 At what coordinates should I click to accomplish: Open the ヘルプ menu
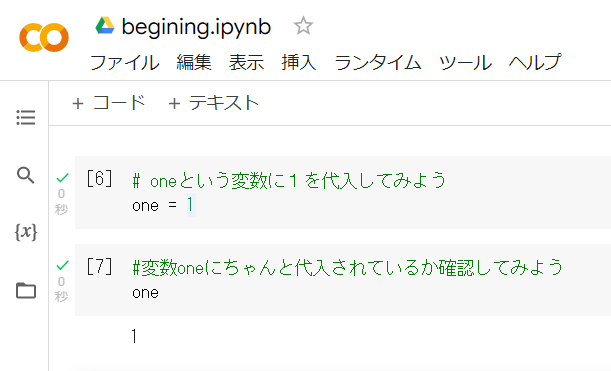[x=535, y=62]
